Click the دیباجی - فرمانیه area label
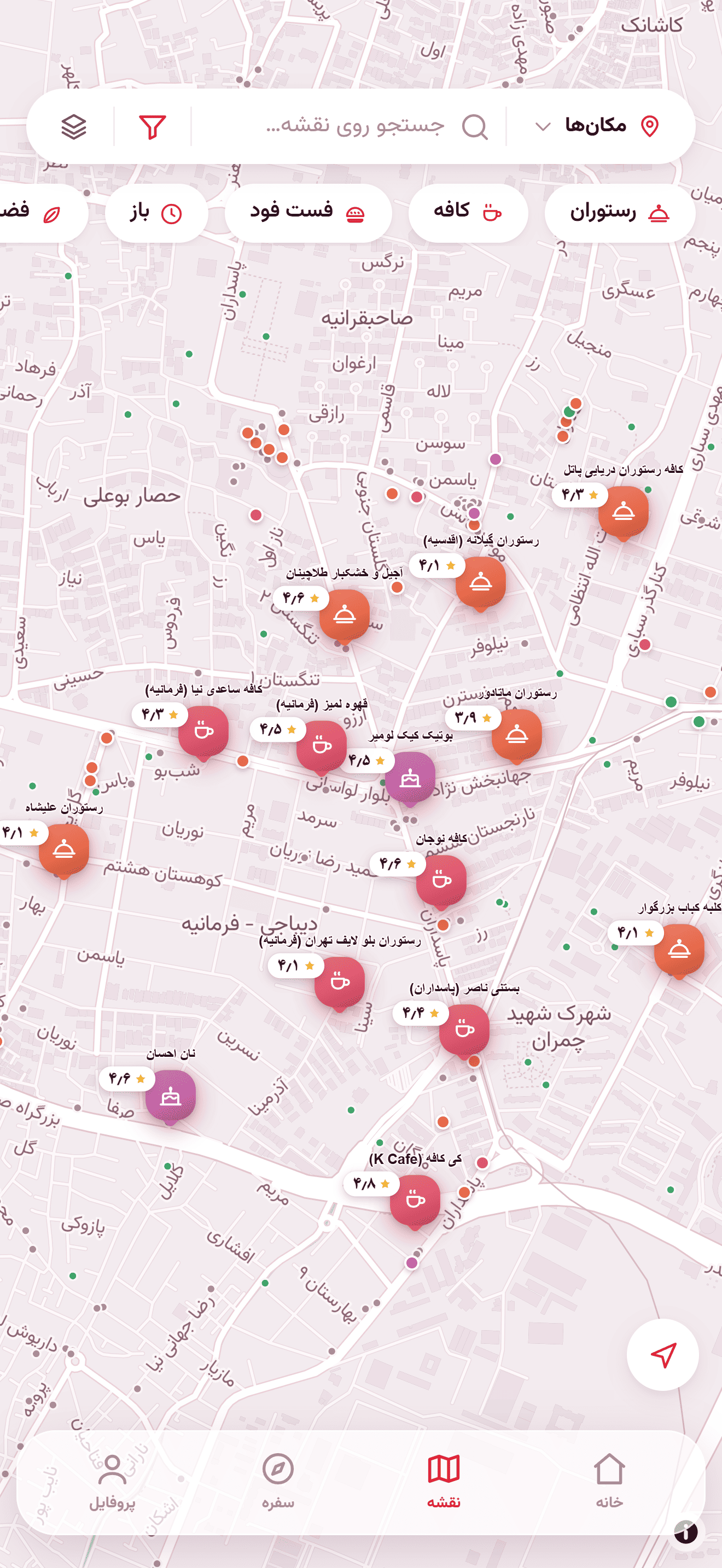 tap(249, 924)
